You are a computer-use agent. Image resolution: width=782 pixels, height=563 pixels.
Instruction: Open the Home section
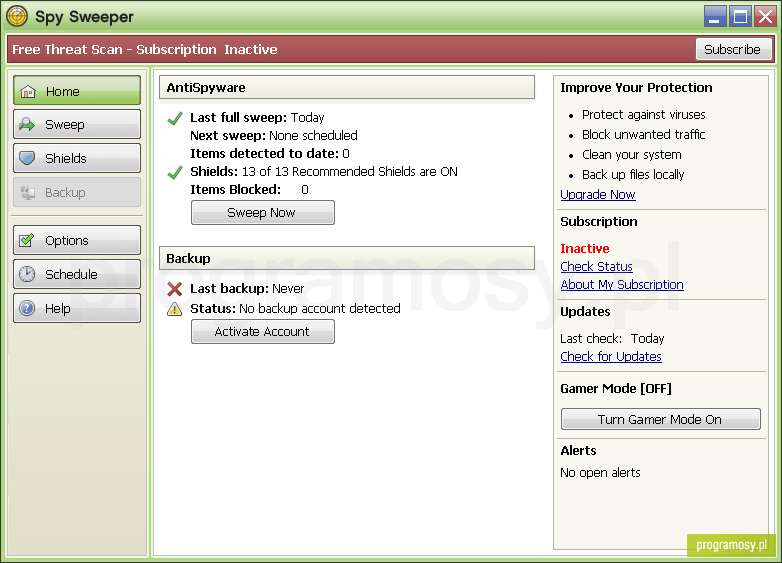pos(77,91)
